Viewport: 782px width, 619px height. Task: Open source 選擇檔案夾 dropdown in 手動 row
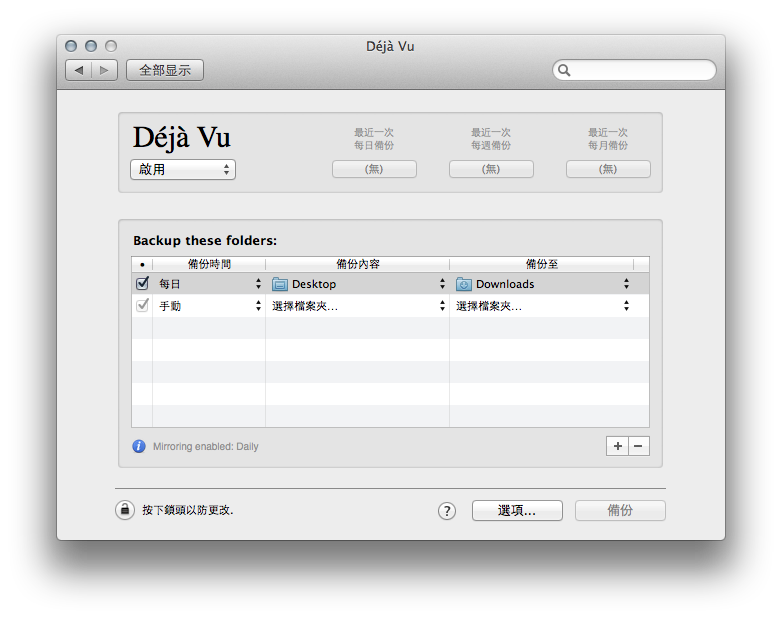point(358,306)
